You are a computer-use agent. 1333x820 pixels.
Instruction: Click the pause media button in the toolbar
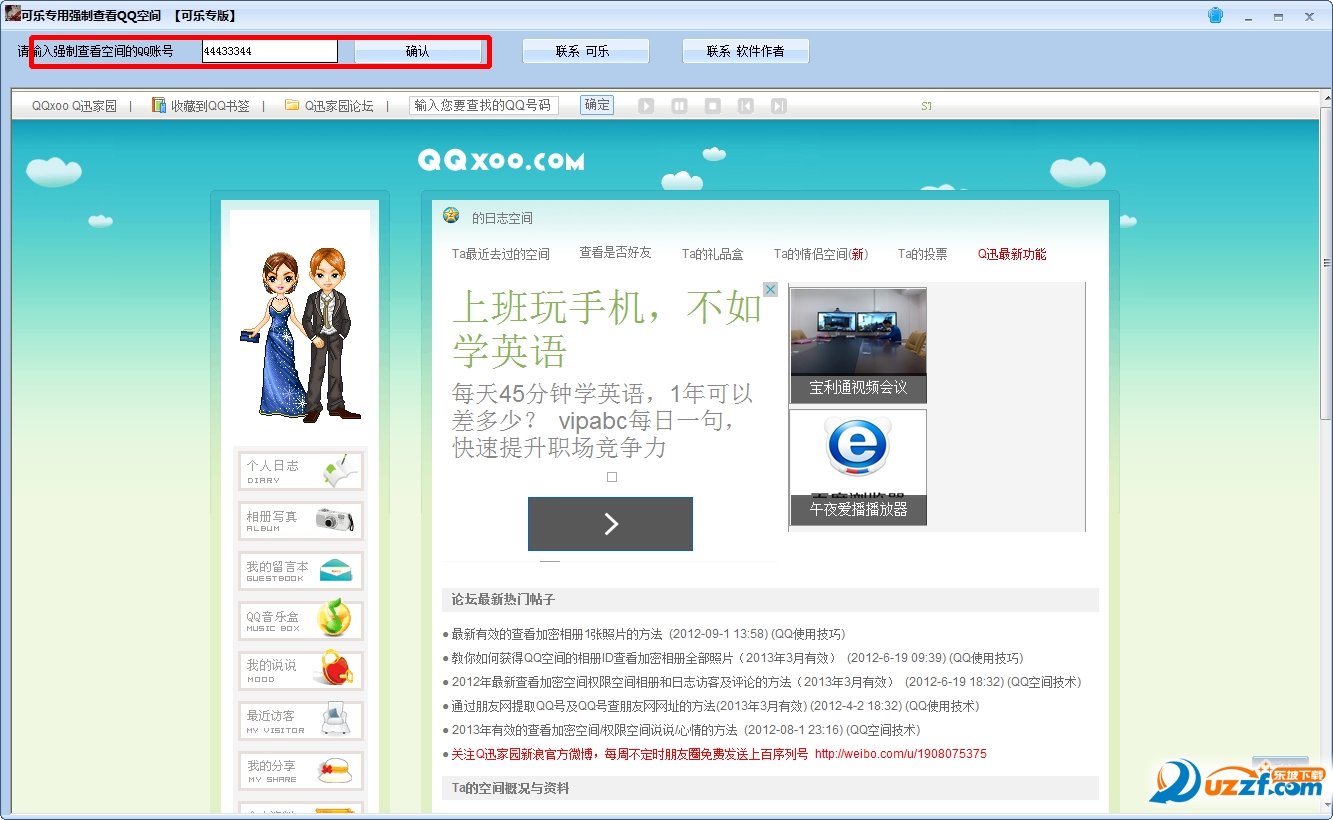click(679, 105)
